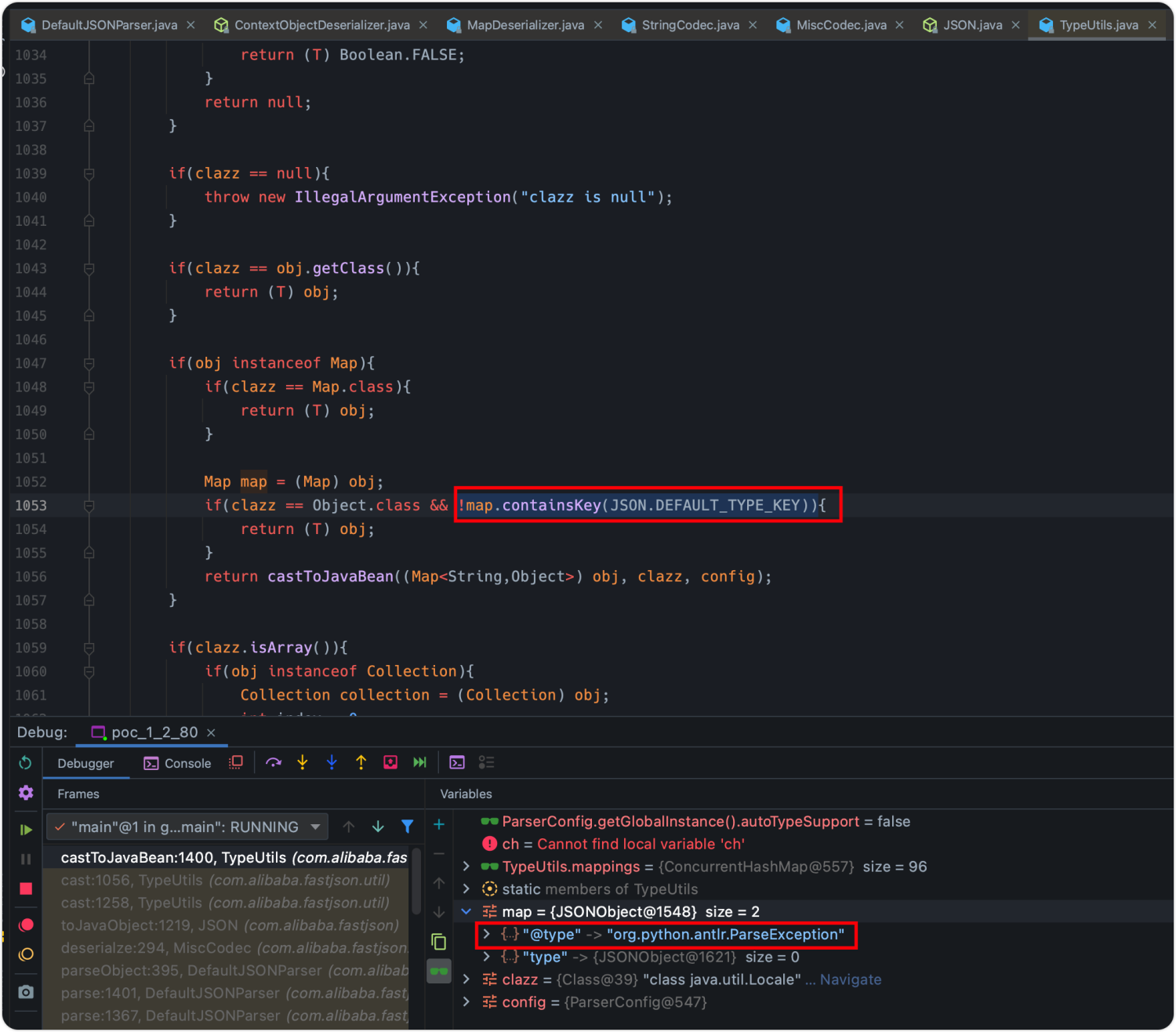The width and height of the screenshot is (1176, 1032).
Task: Duplicate the selected watch
Action: pyautogui.click(x=439, y=942)
